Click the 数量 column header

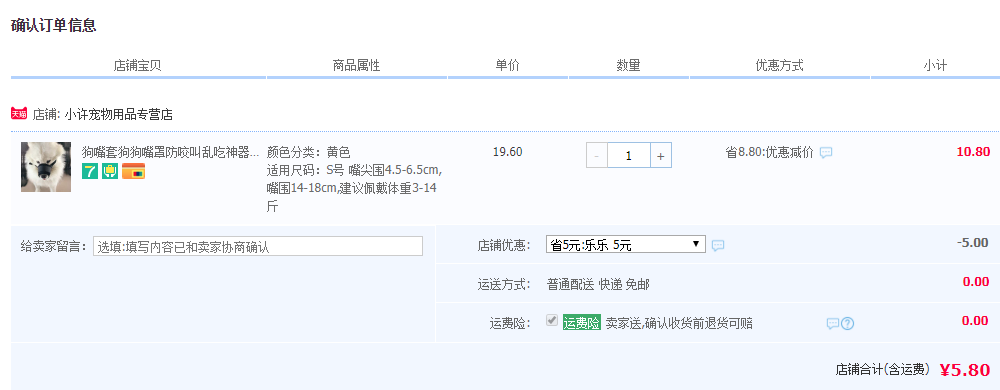628,65
